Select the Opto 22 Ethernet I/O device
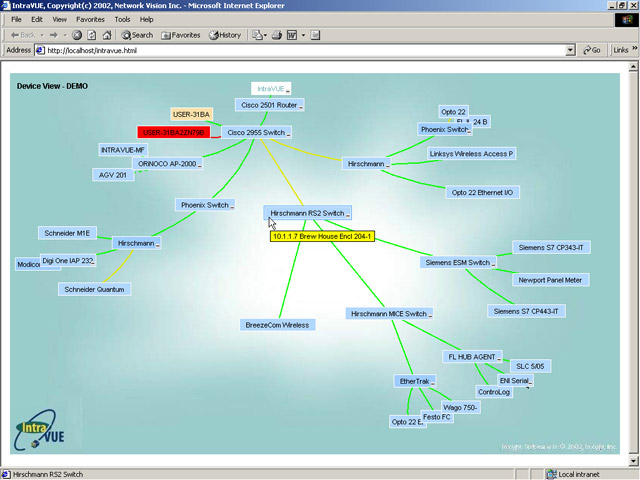The height and width of the screenshot is (480, 640). [x=482, y=193]
